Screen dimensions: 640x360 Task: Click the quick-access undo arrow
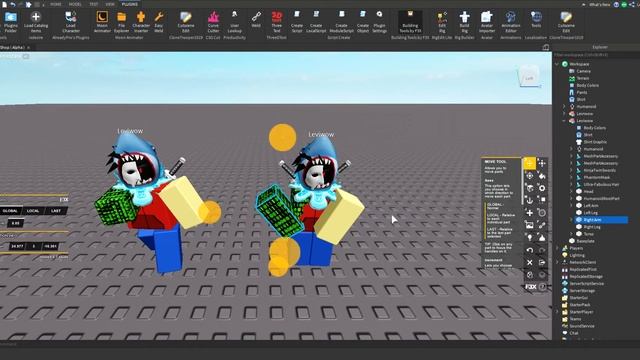(13, 4)
